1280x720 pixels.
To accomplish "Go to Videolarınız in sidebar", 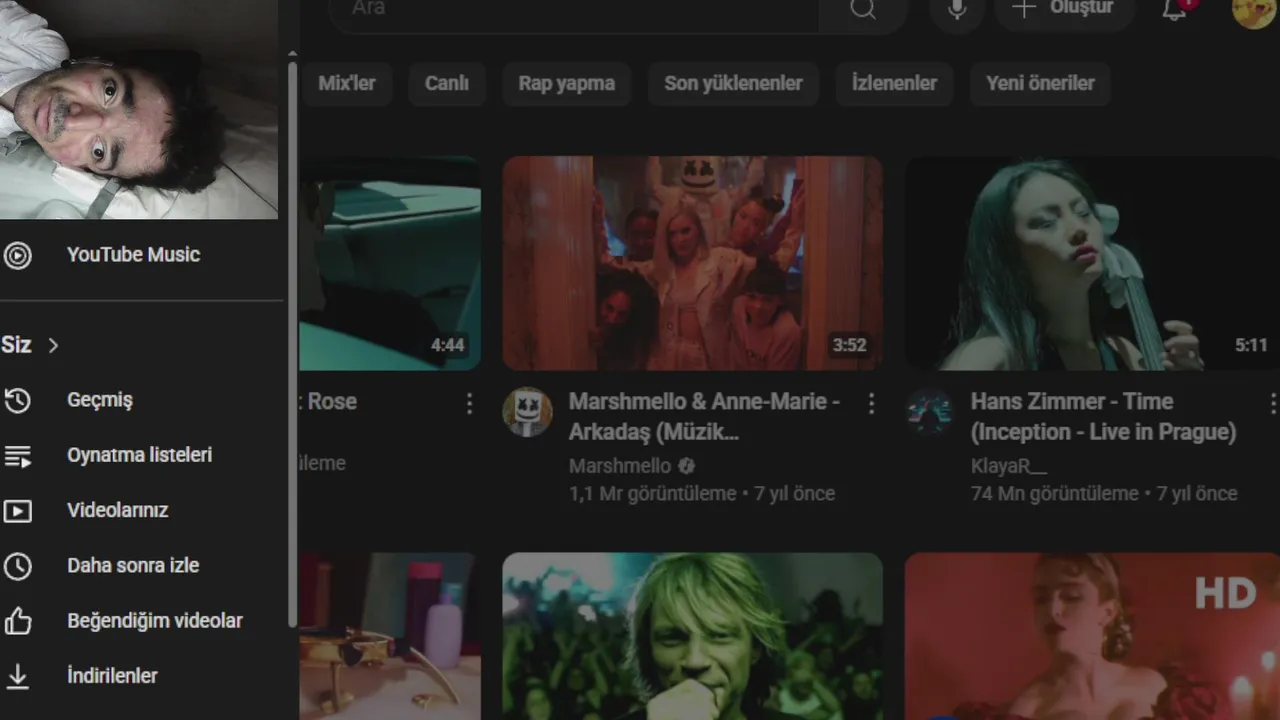I will 117,510.
